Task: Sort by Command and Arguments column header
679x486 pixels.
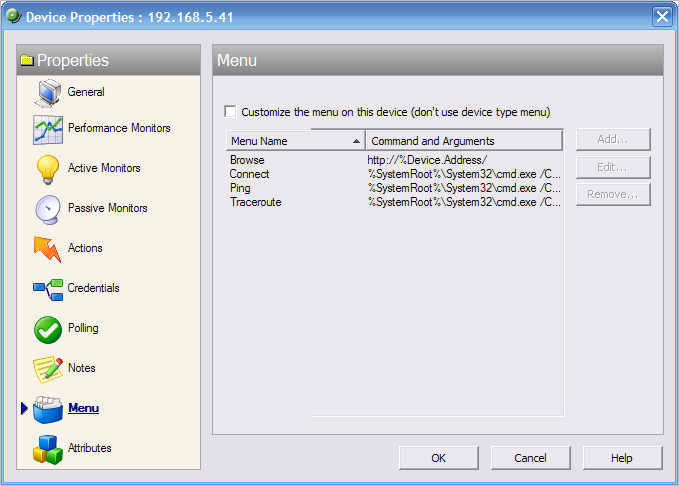Action: 464,141
